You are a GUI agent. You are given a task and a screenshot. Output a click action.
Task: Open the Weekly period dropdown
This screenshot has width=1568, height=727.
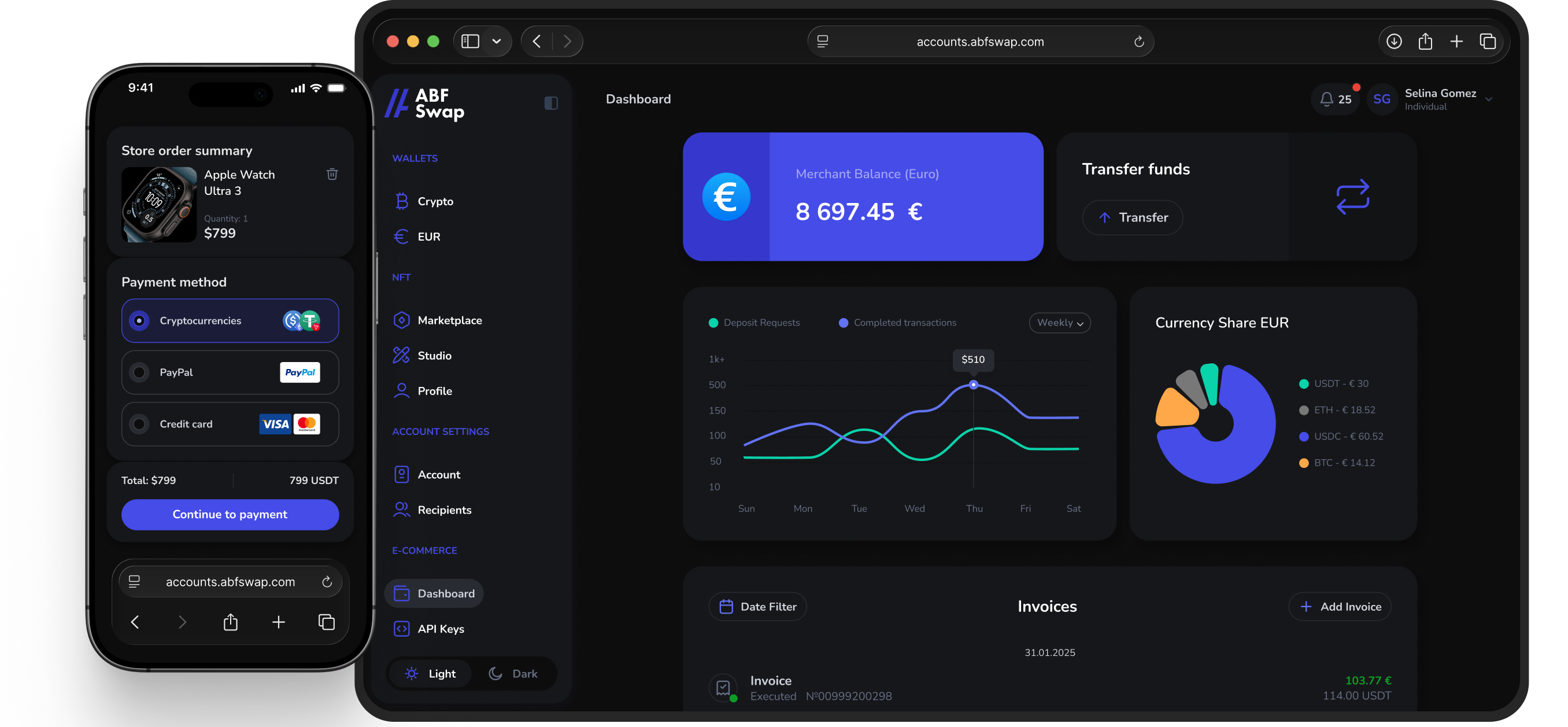[1059, 323]
